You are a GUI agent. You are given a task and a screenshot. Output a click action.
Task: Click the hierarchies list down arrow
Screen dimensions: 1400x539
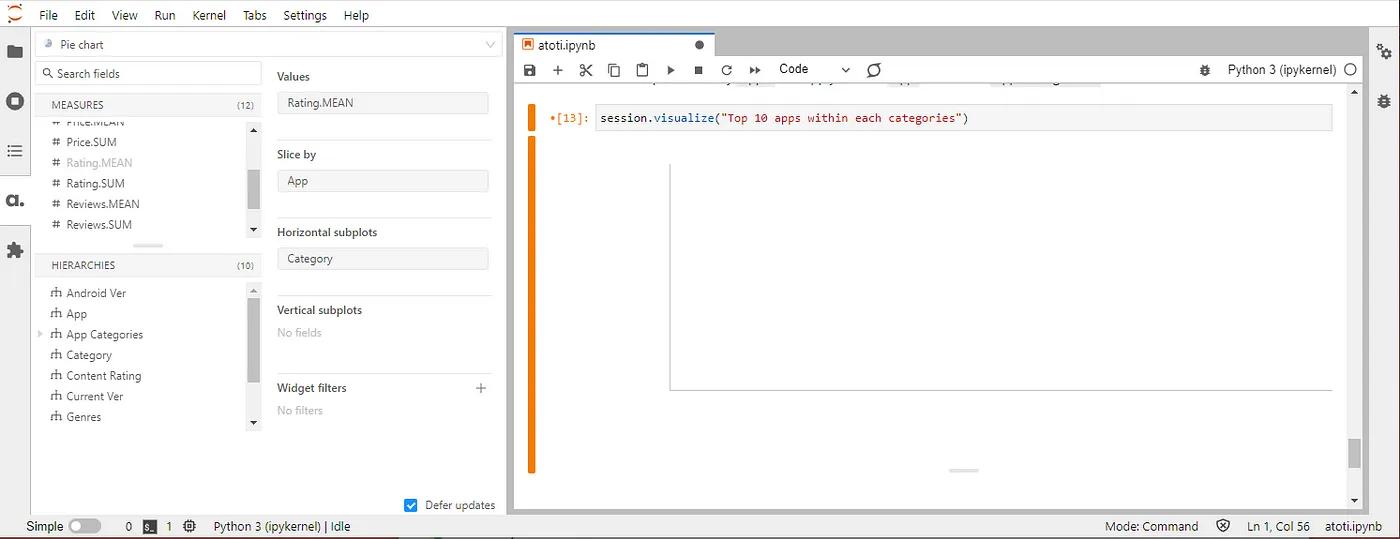click(x=253, y=423)
